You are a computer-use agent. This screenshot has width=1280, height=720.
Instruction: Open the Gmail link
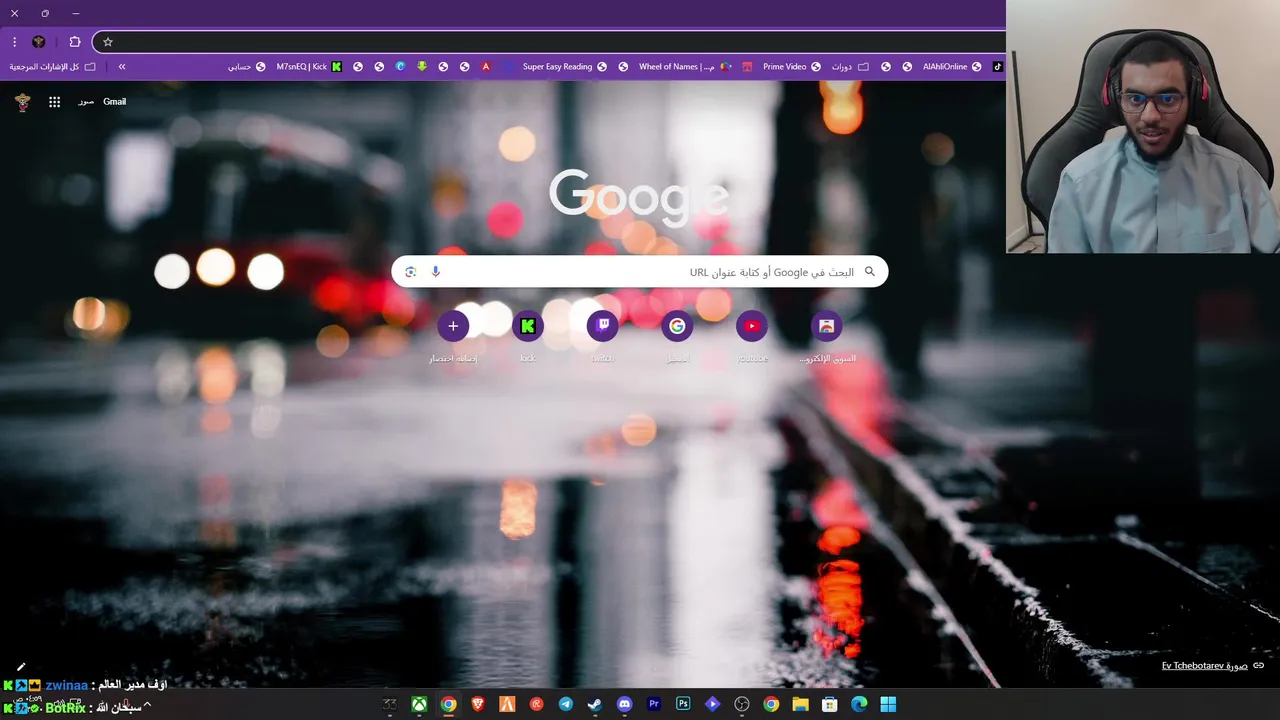click(x=114, y=102)
